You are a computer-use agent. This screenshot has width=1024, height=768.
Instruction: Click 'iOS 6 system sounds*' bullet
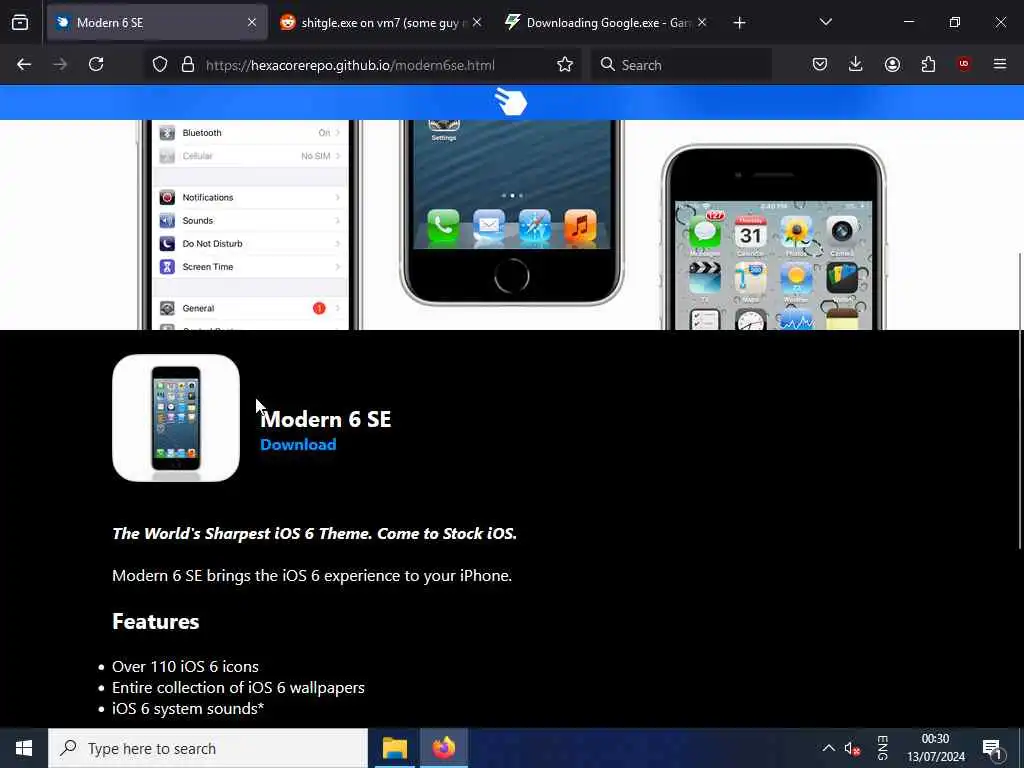click(188, 709)
